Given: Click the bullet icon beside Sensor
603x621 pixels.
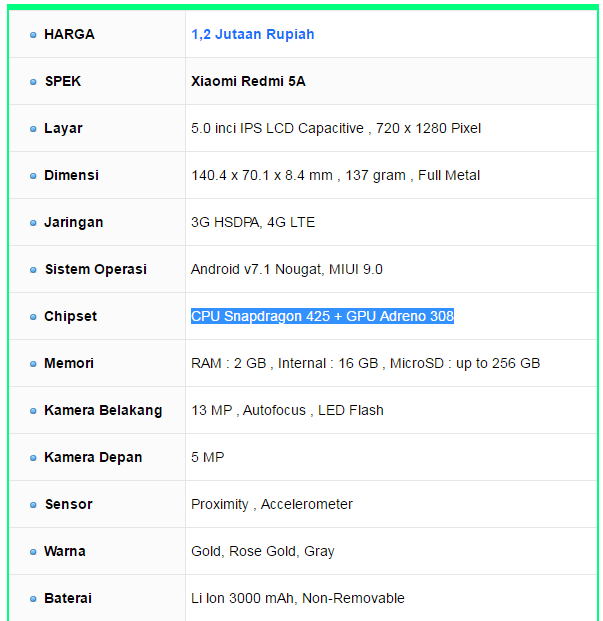Looking at the screenshot, I should 33,505.
